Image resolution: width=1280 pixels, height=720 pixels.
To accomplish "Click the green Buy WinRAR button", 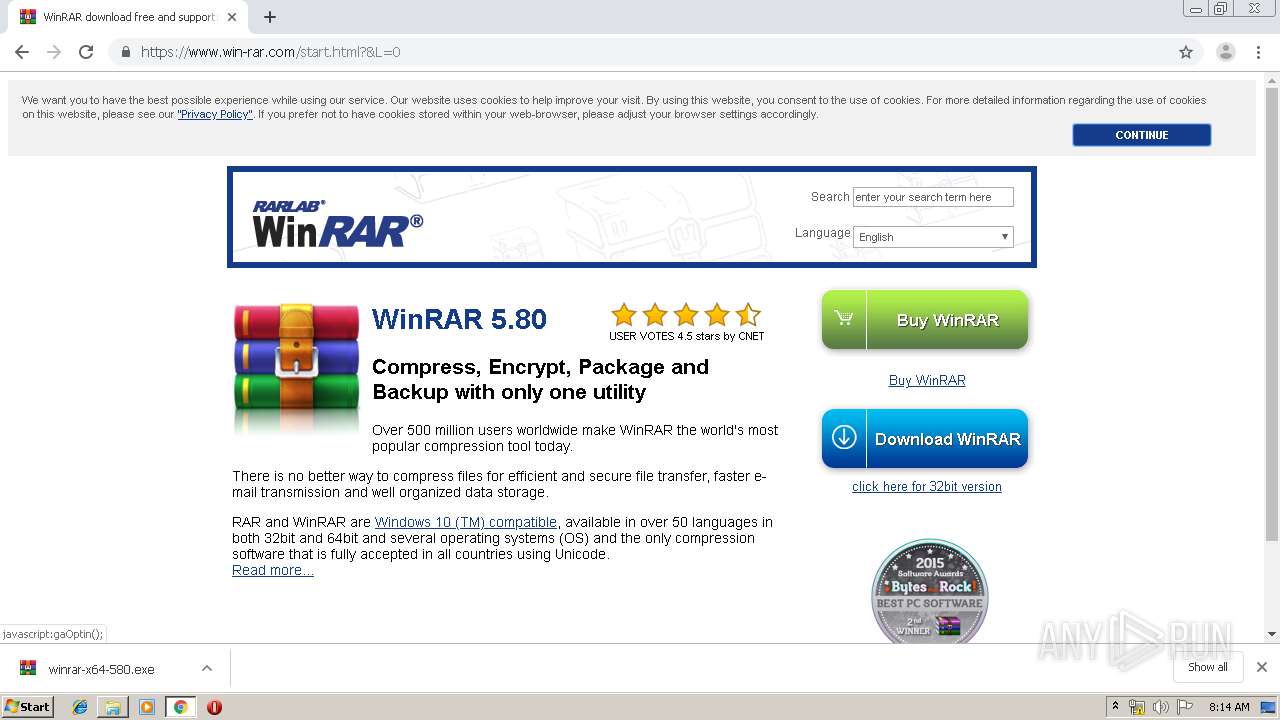I will click(925, 320).
